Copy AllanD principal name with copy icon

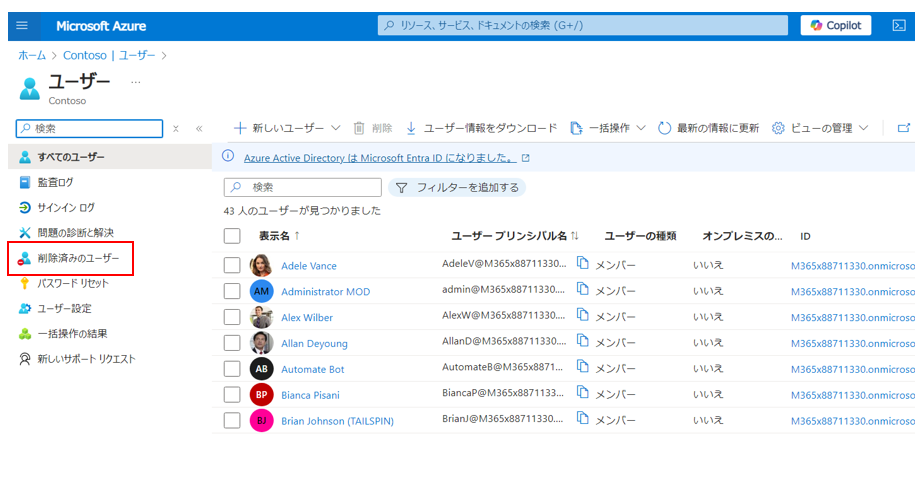[x=582, y=340]
